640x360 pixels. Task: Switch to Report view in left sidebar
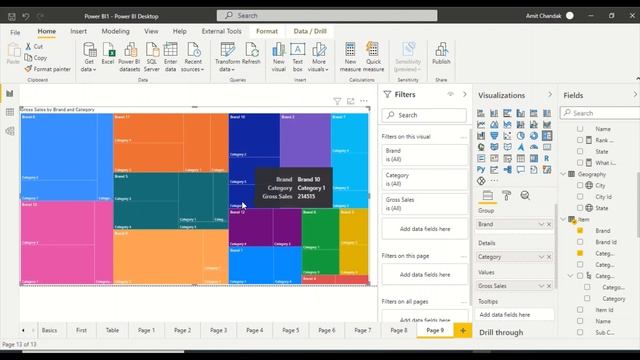[x=10, y=94]
